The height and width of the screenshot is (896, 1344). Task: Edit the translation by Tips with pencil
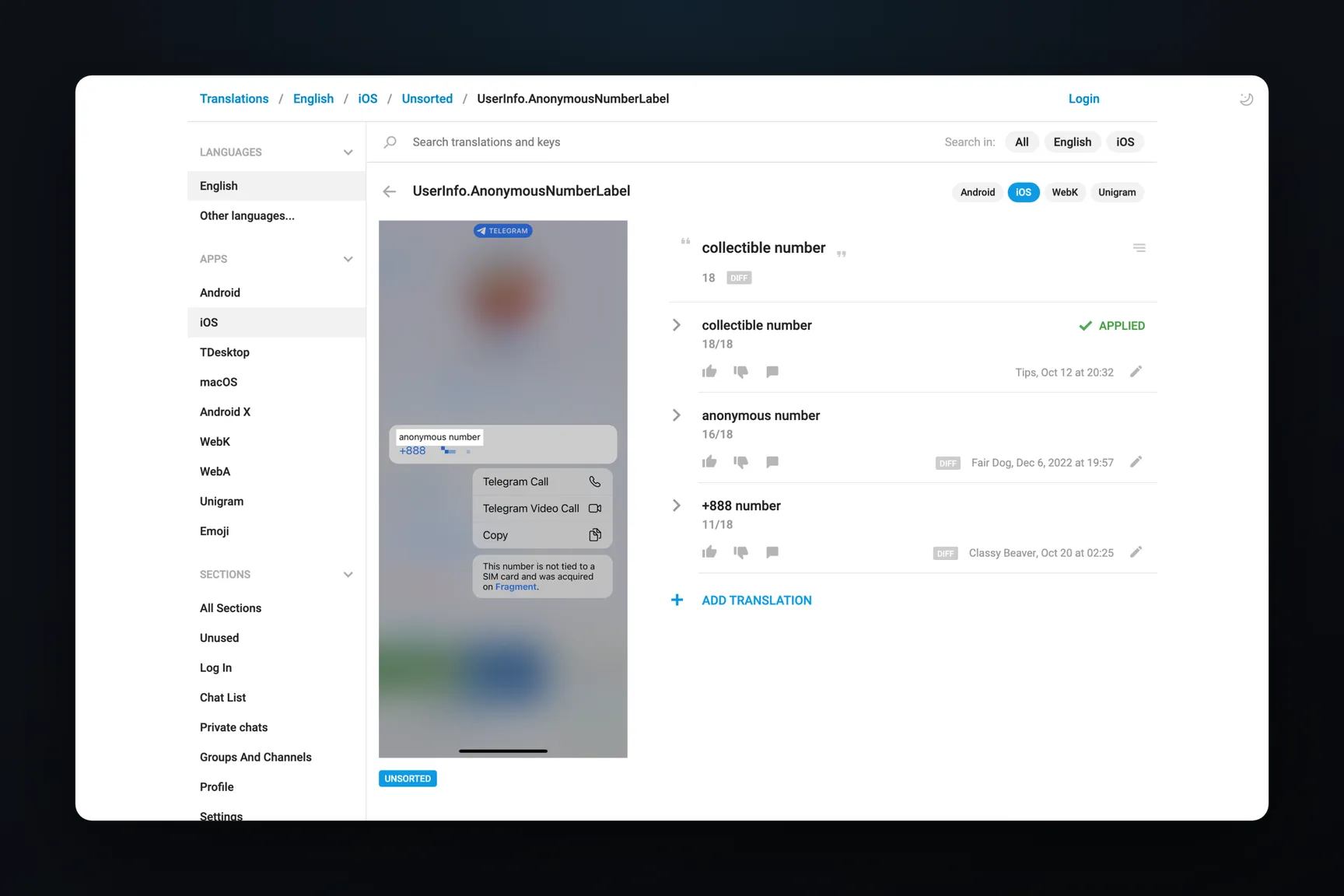[1136, 372]
